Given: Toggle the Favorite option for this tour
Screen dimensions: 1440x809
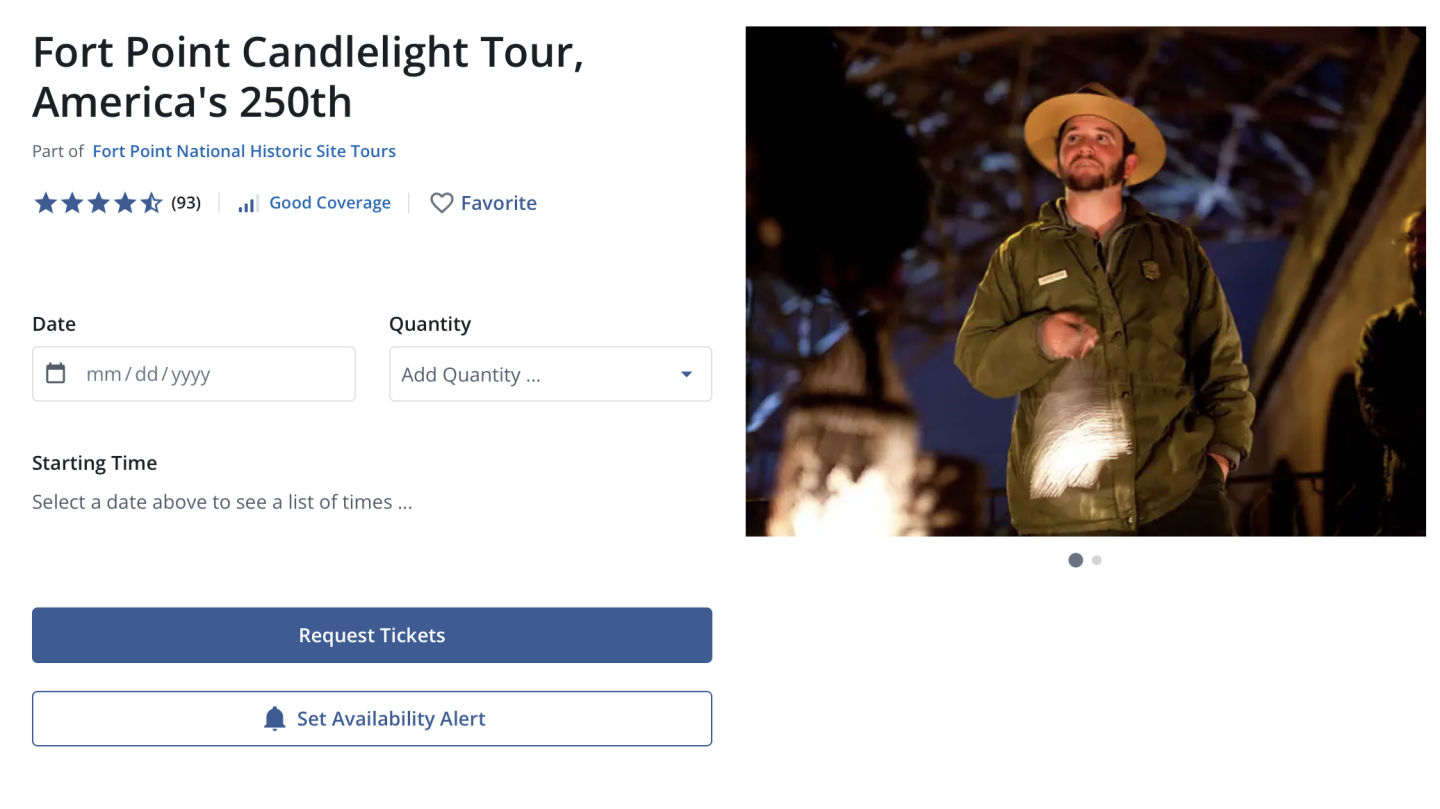Looking at the screenshot, I should pos(483,203).
